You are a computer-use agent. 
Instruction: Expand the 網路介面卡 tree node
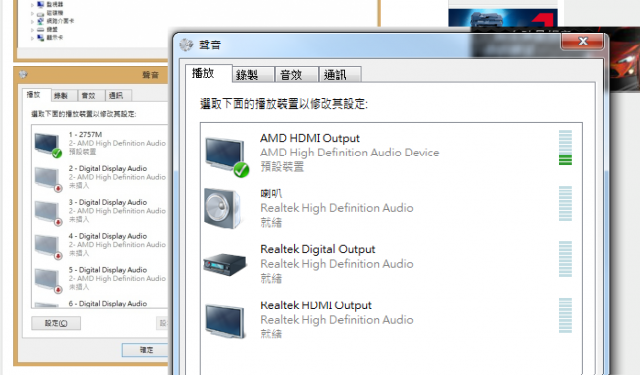pyautogui.click(x=32, y=21)
